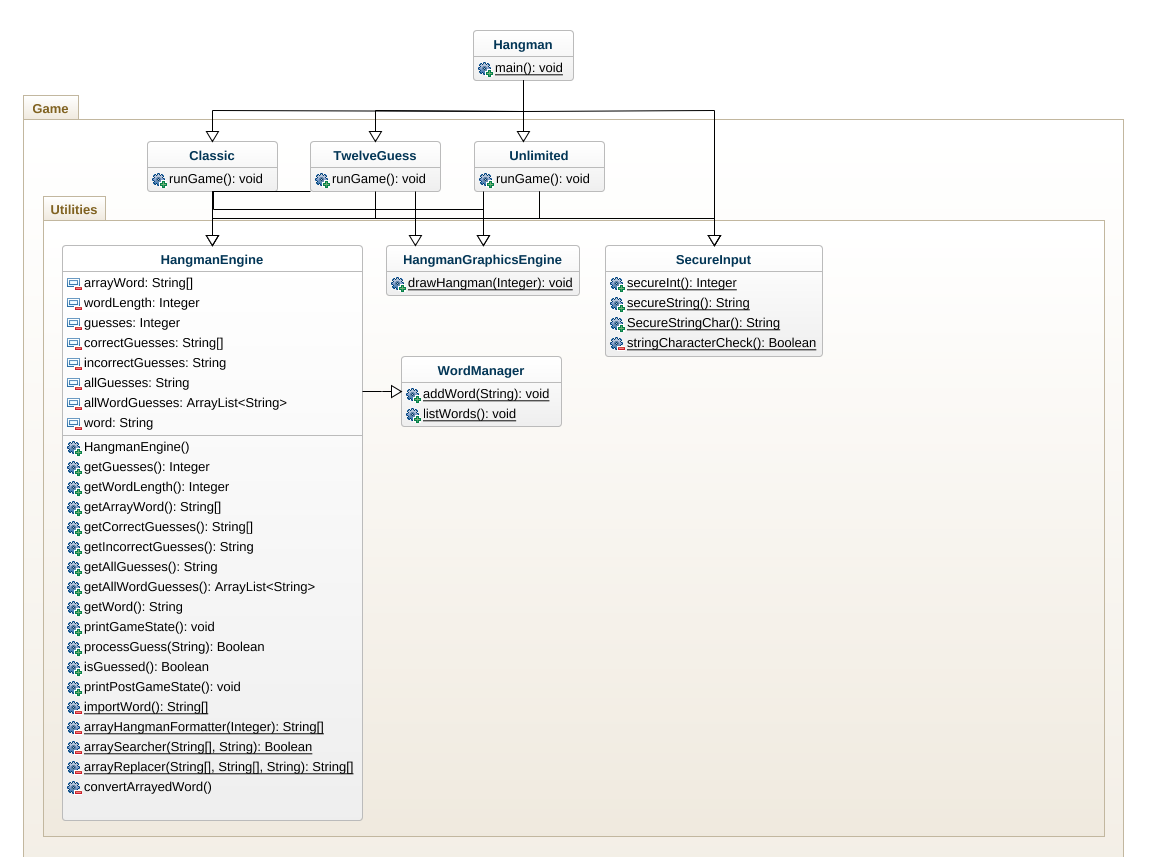Click the method icon beside secureInt(): Integer
Image resolution: width=1150 pixels, height=857 pixels.
click(x=617, y=284)
